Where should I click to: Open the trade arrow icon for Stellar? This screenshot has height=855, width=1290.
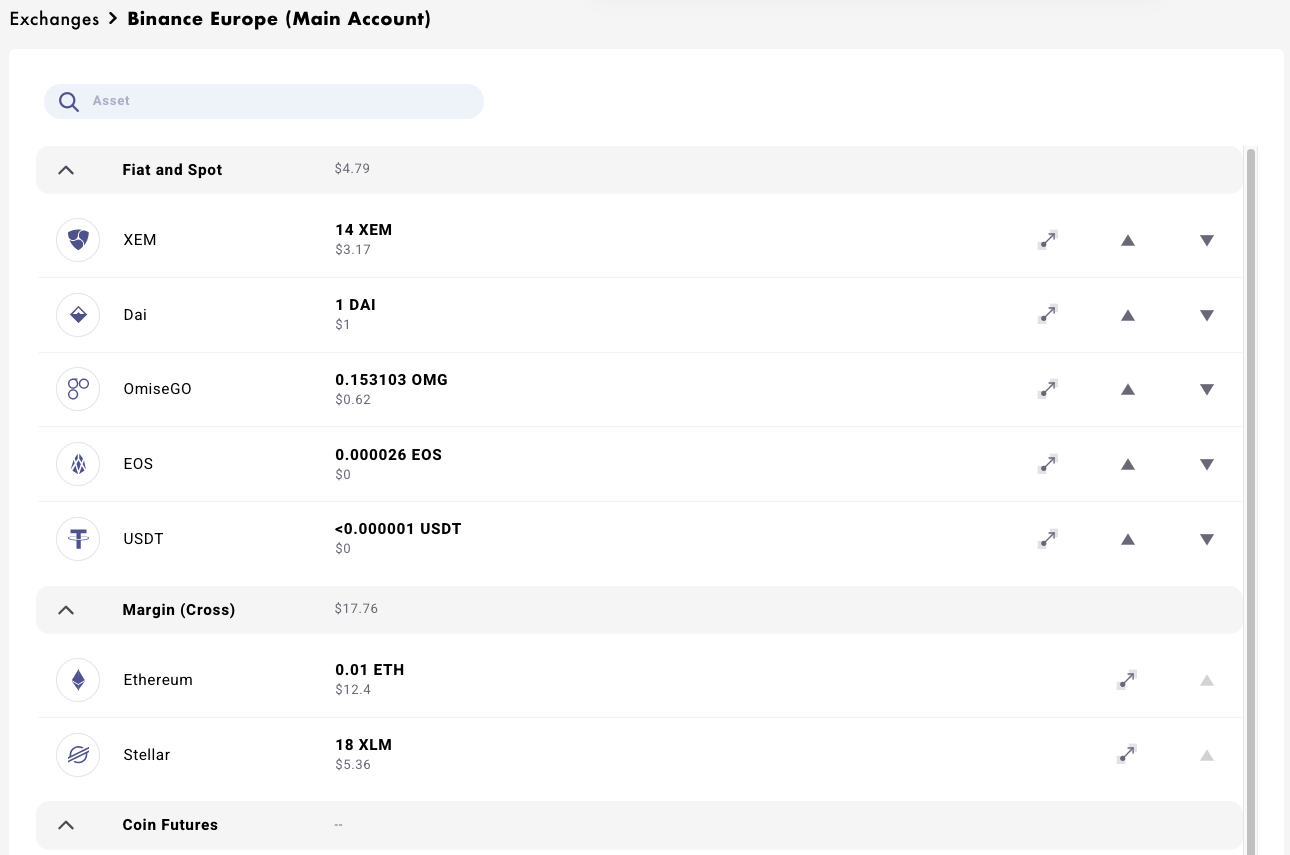pos(1127,754)
